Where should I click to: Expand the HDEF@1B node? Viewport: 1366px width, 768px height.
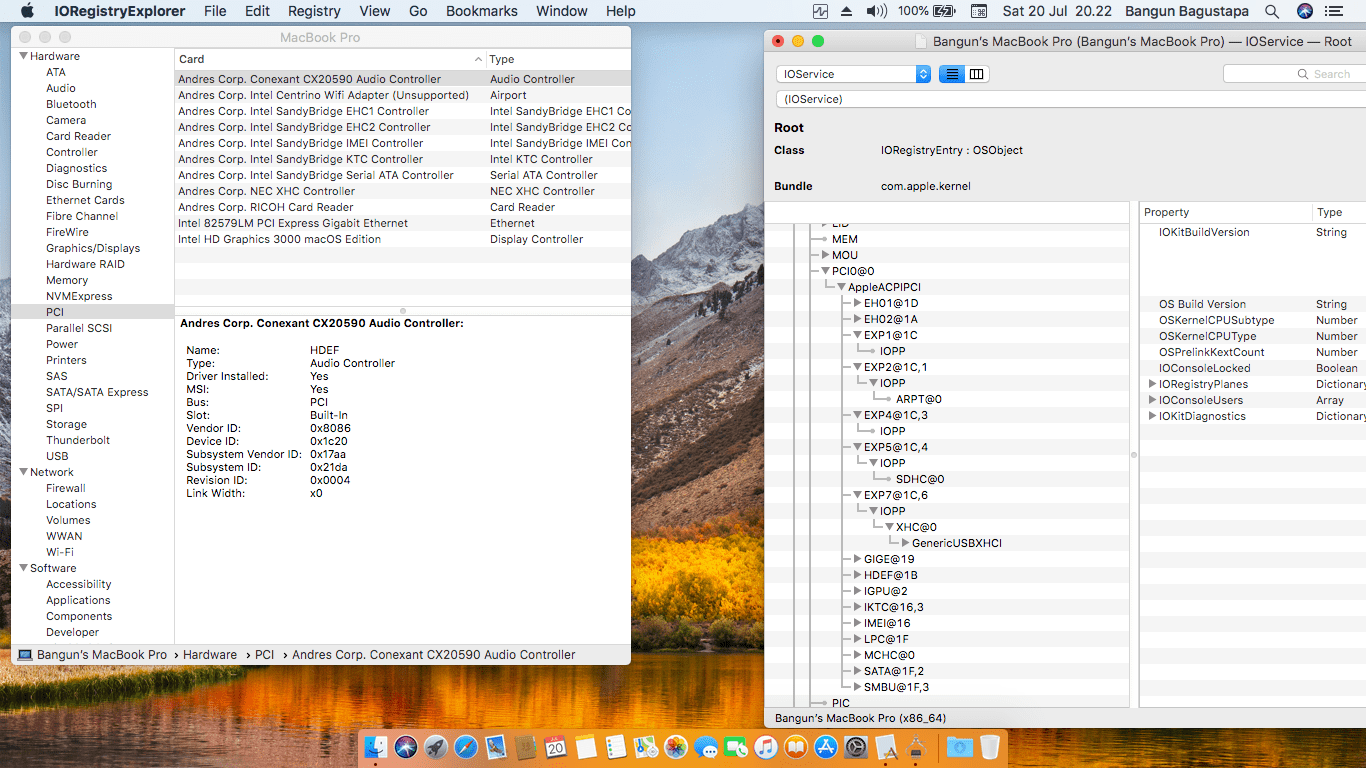click(x=857, y=575)
